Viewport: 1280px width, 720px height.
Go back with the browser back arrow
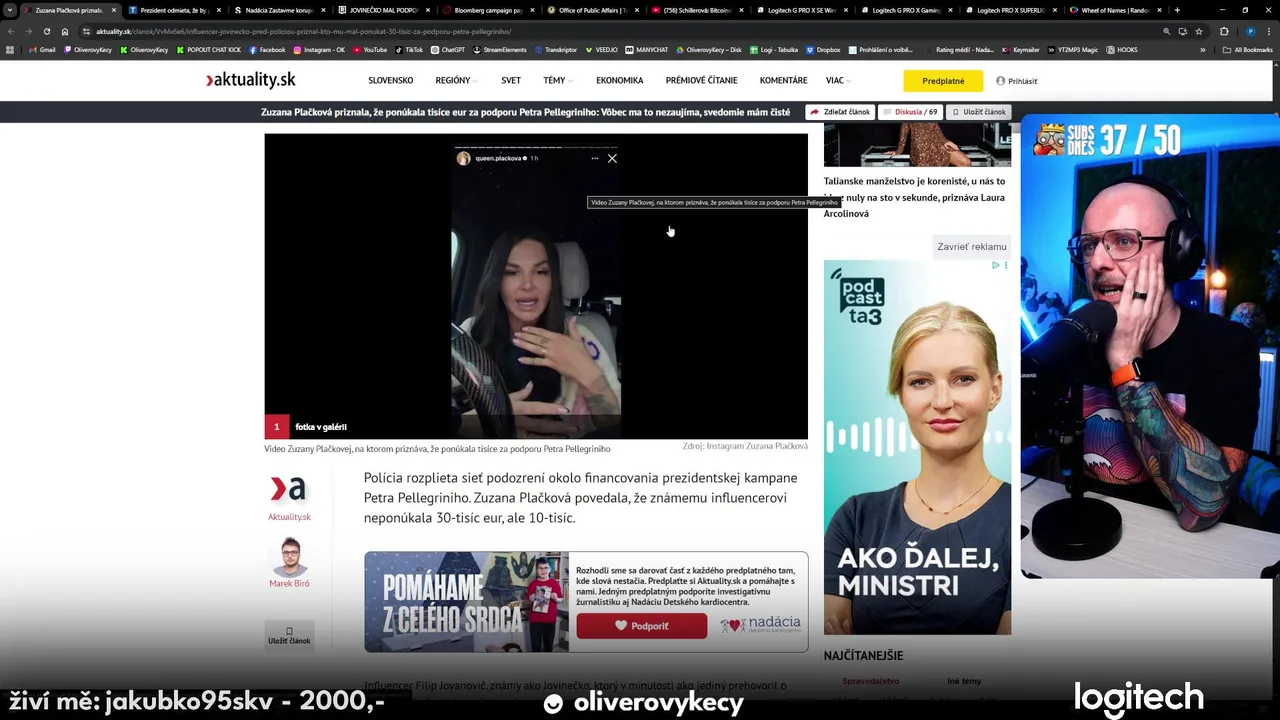pos(11,31)
